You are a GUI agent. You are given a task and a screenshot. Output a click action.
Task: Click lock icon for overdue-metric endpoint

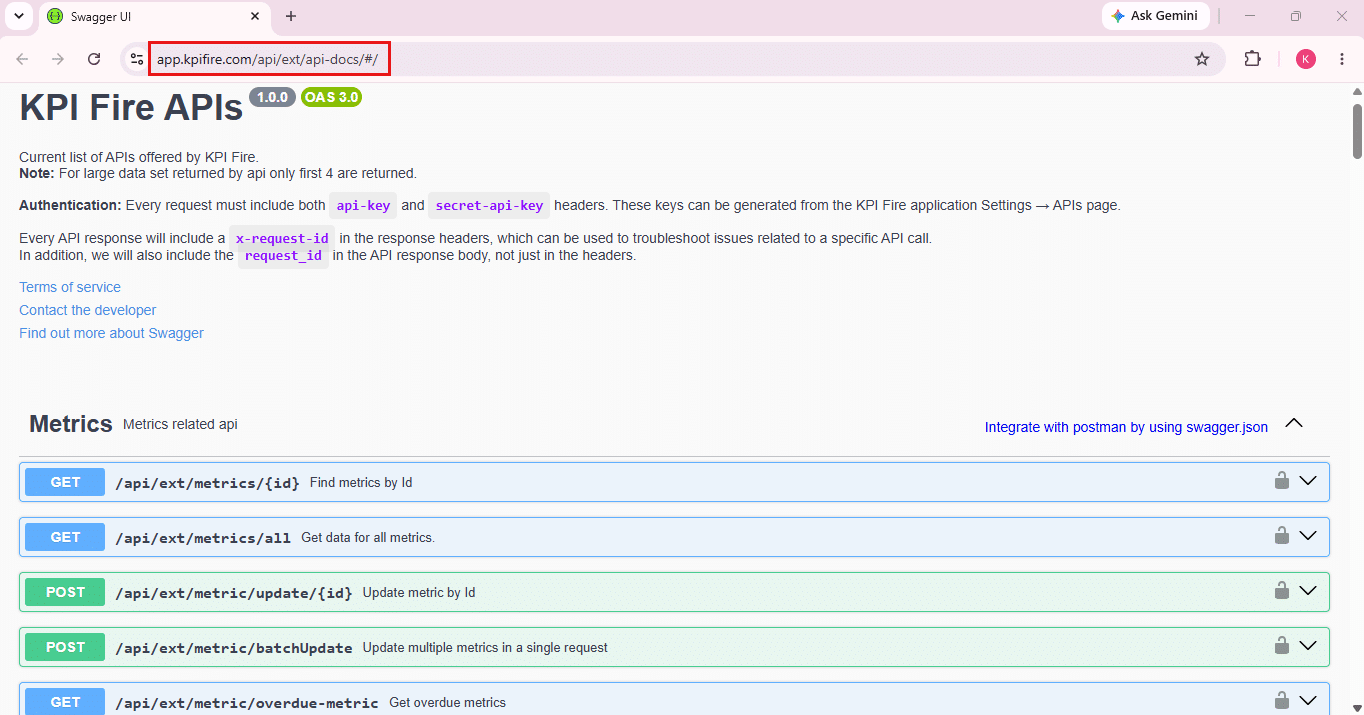tap(1281, 701)
